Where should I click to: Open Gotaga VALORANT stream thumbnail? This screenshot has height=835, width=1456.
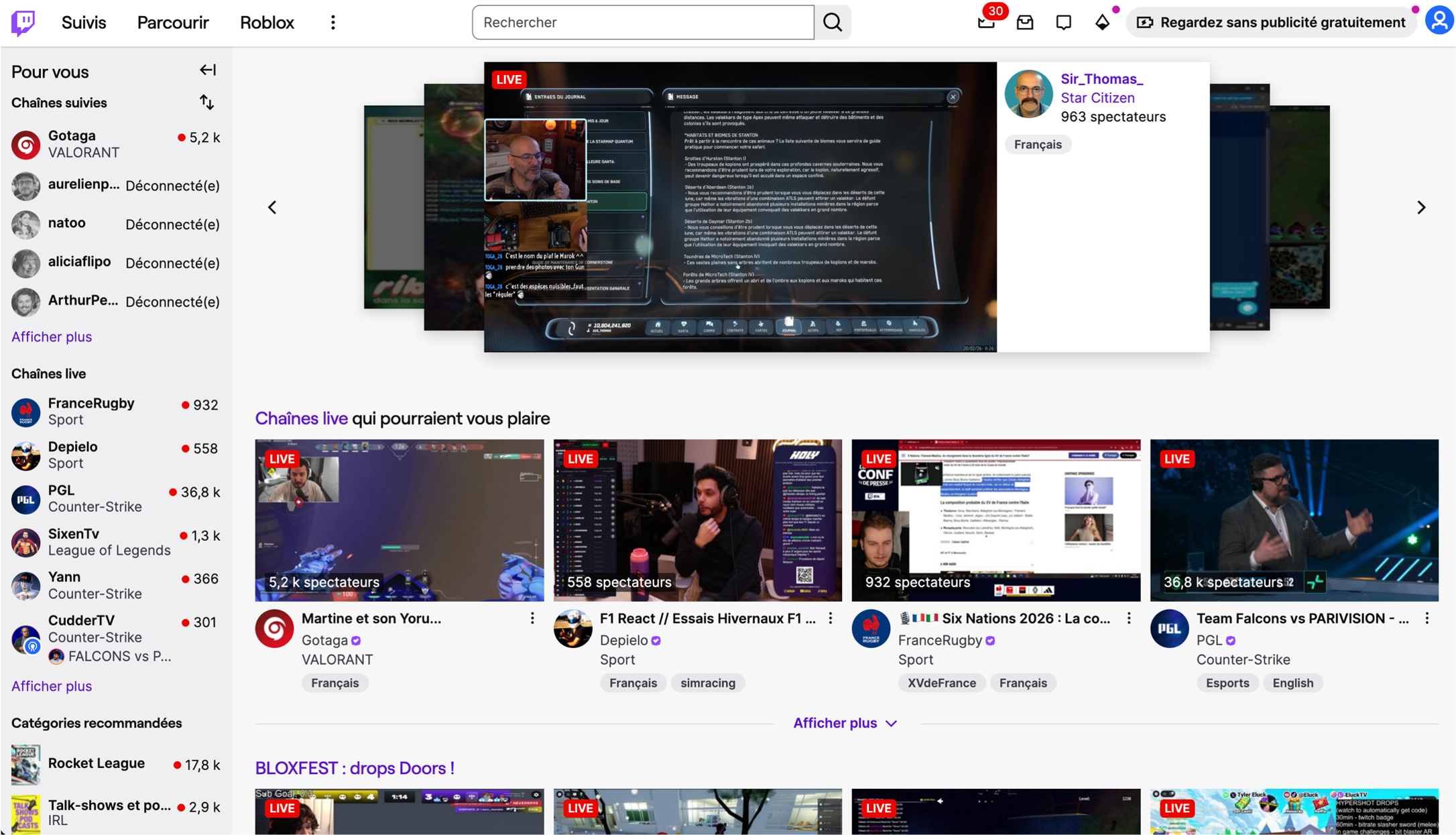[399, 520]
